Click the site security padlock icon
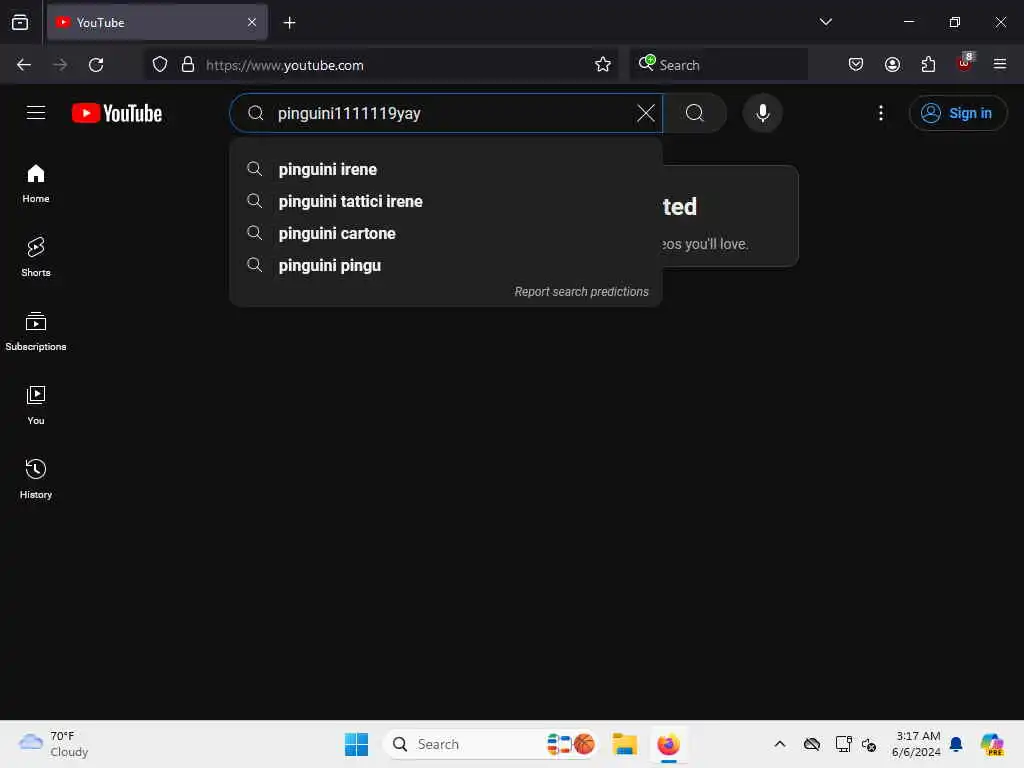 (x=188, y=65)
